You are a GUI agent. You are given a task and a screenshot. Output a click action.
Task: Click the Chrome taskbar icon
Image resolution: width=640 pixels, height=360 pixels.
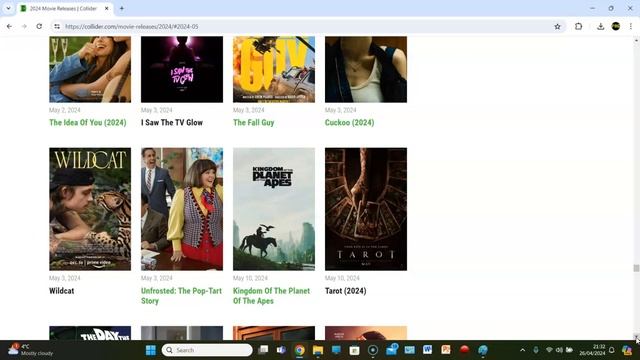pyautogui.click(x=300, y=350)
